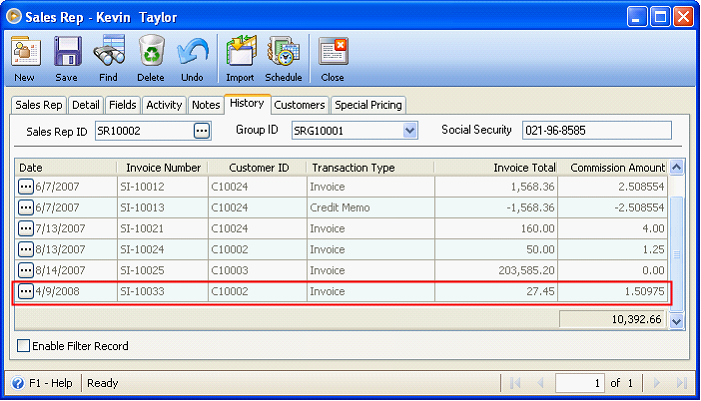This screenshot has height=401, width=701.
Task: Click the Ready status text
Action: (x=103, y=383)
